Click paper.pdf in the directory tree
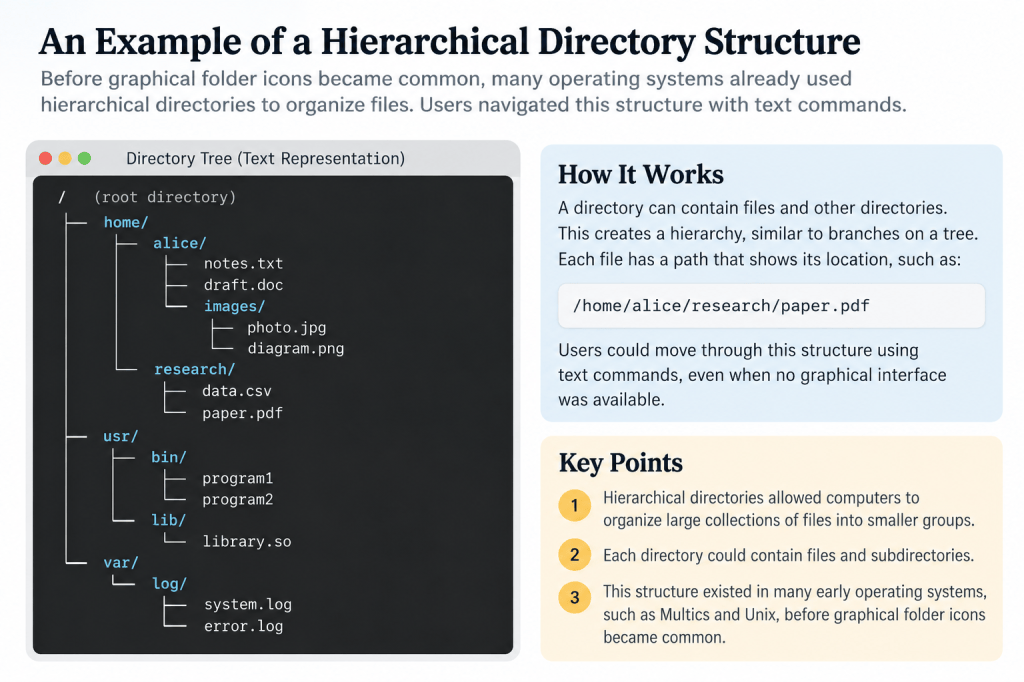The image size is (1024, 682). point(242,413)
